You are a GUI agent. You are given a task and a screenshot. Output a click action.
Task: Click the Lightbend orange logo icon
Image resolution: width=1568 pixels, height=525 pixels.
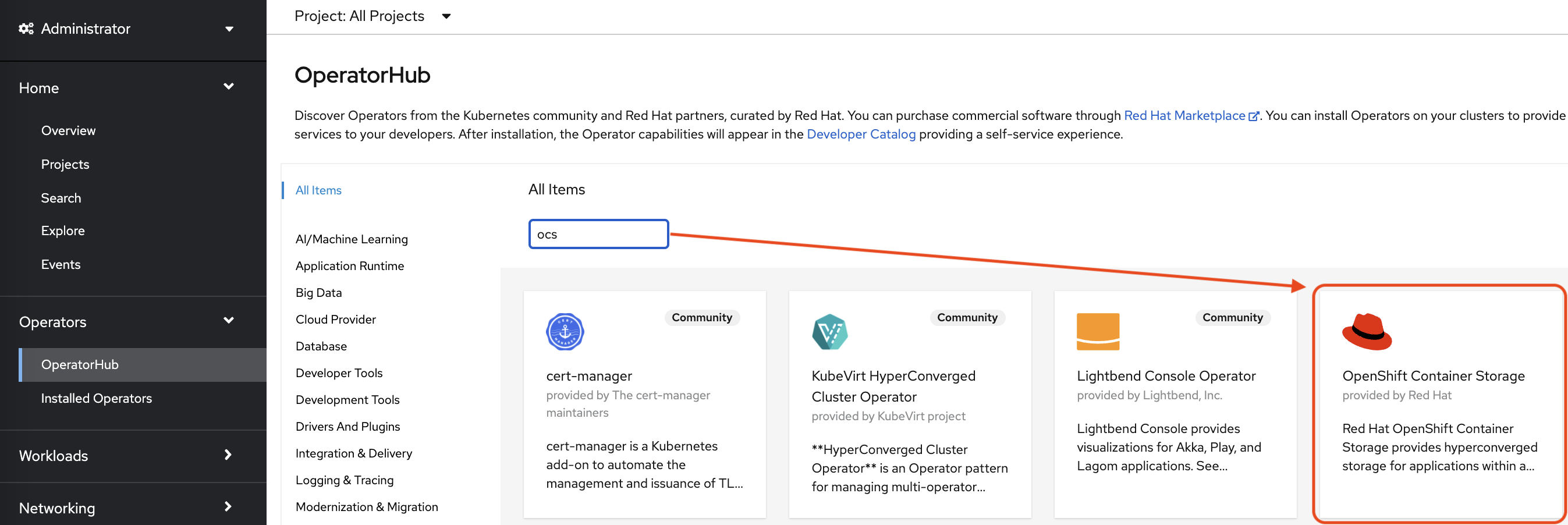1098,332
